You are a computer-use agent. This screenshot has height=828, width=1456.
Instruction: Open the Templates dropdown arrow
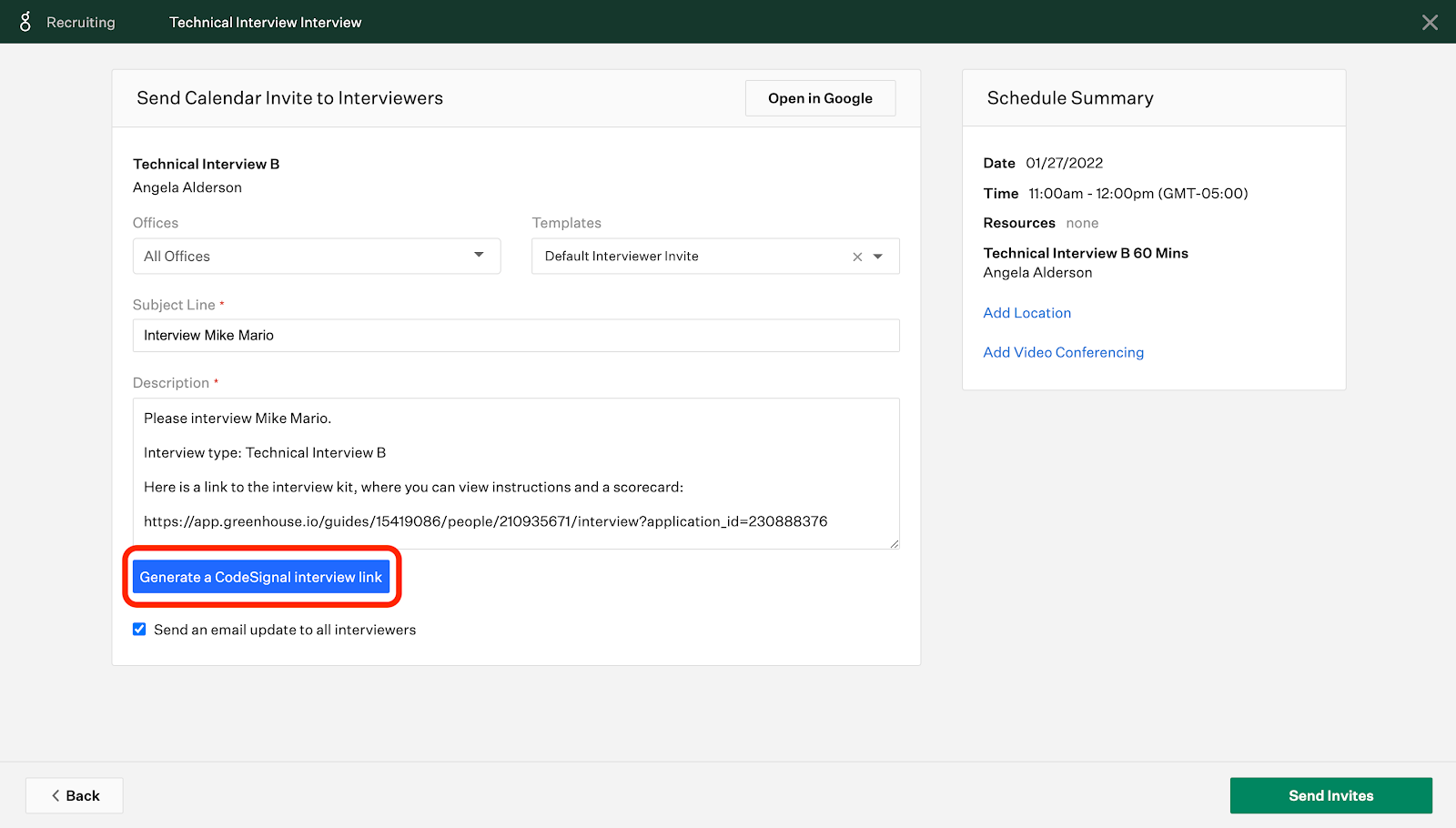click(x=878, y=257)
